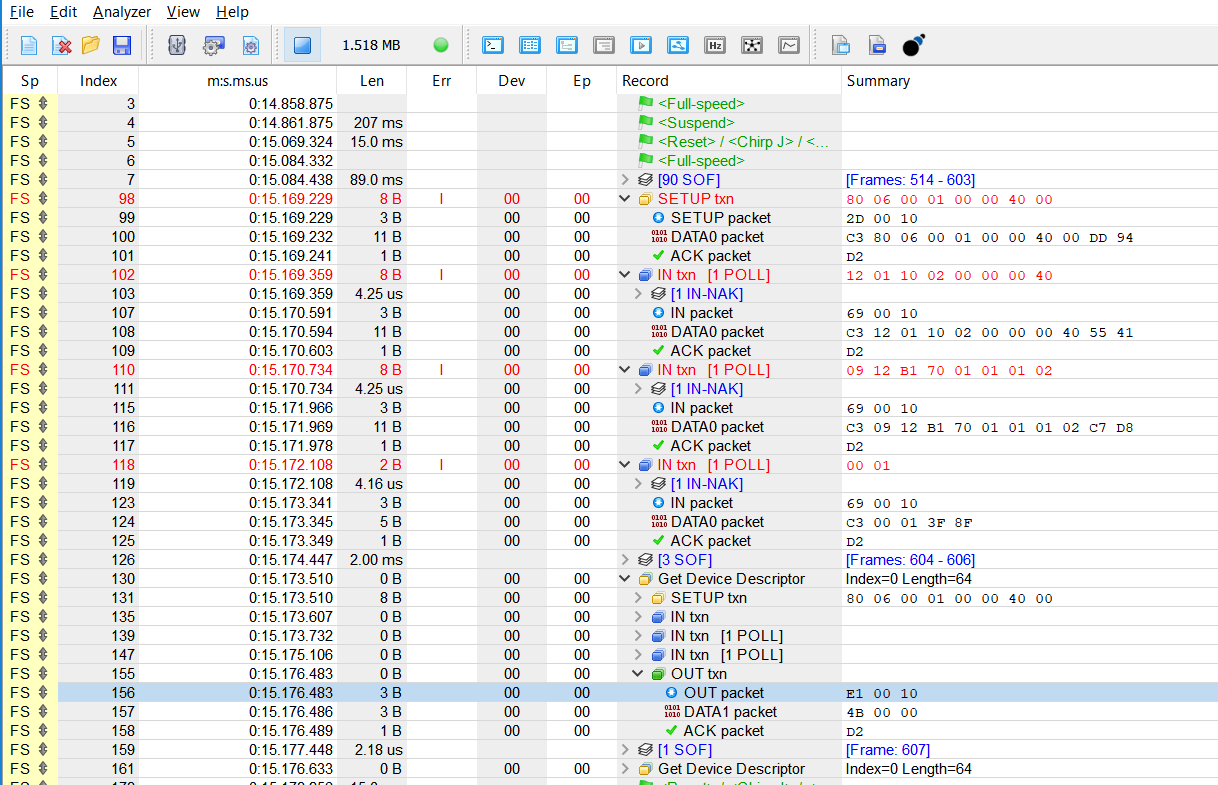Save capture with the floppy disk icon
The height and width of the screenshot is (785, 1218).
122,45
